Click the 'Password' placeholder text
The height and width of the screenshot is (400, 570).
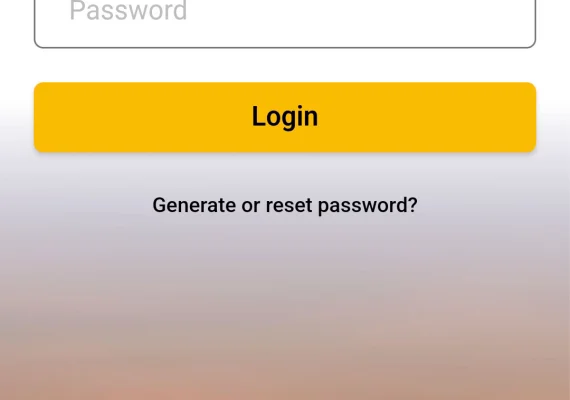coord(128,11)
